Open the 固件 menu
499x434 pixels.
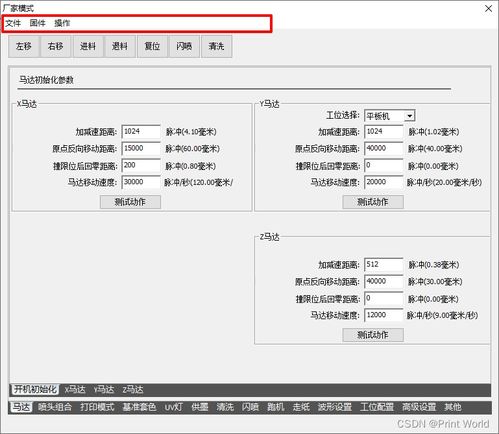37,23
